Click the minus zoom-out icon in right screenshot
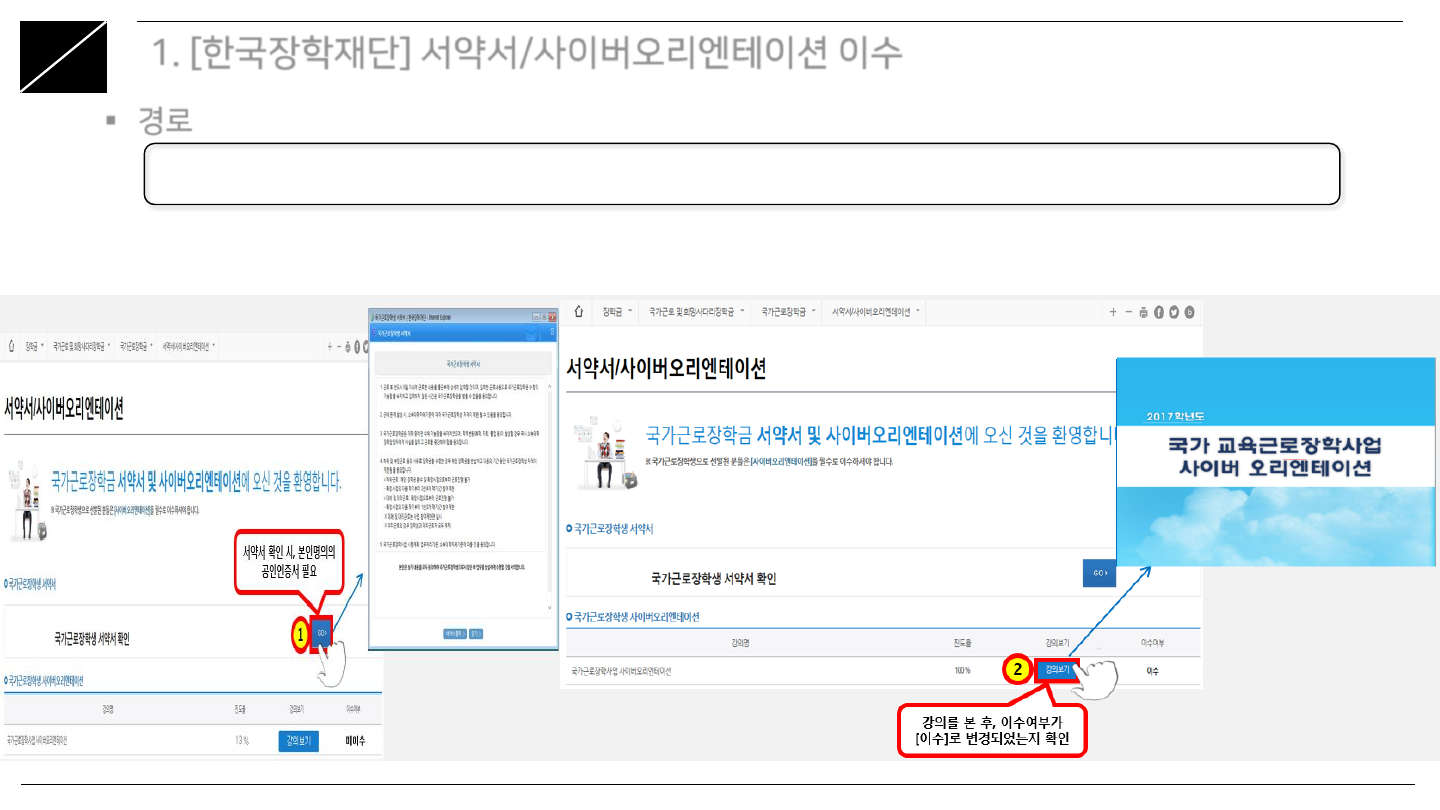The width and height of the screenshot is (1440, 810). [x=1128, y=312]
